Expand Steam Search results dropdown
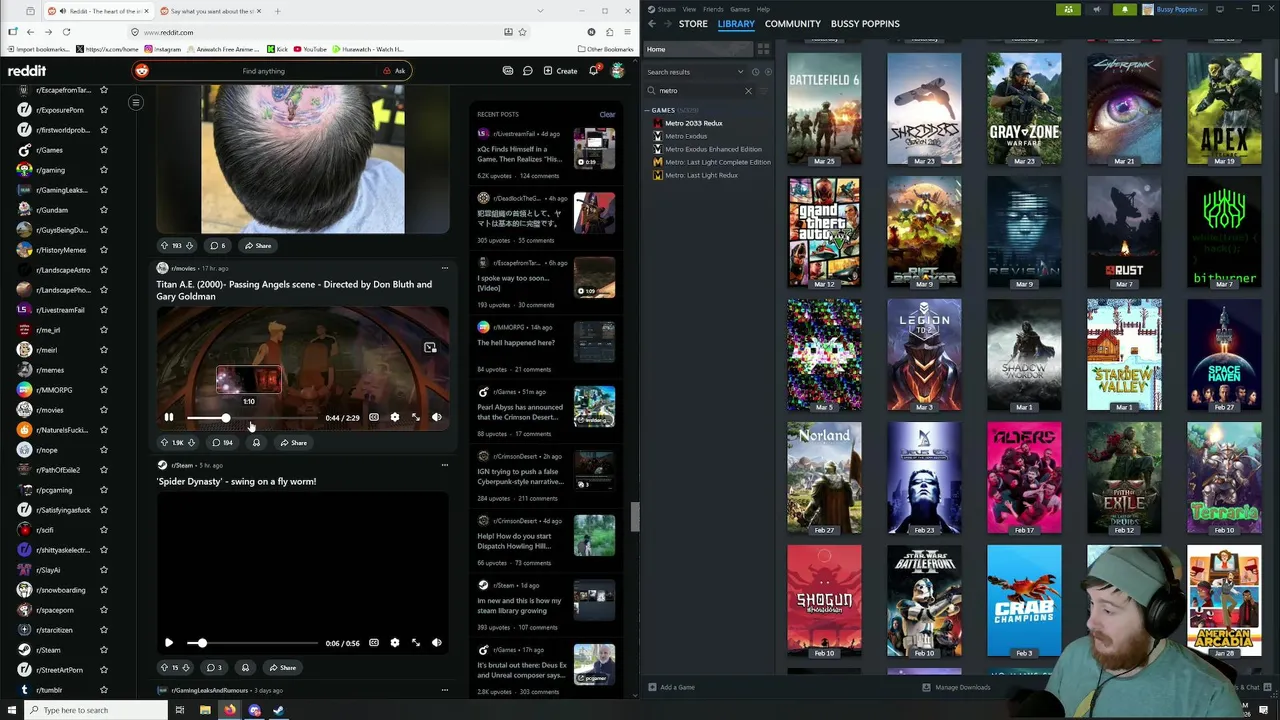The width and height of the screenshot is (1280, 720). coord(741,72)
